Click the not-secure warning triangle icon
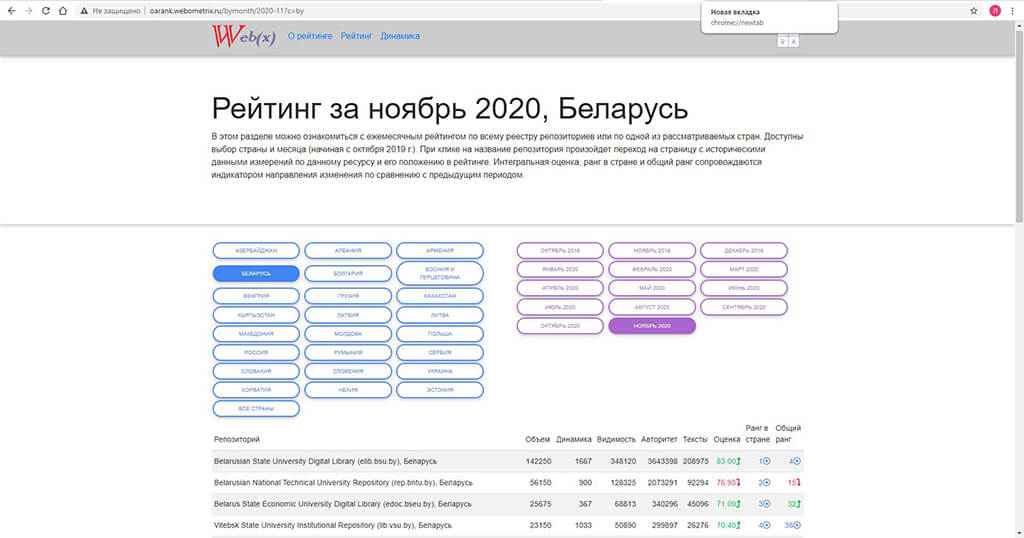This screenshot has height=538, width=1024. click(84, 11)
